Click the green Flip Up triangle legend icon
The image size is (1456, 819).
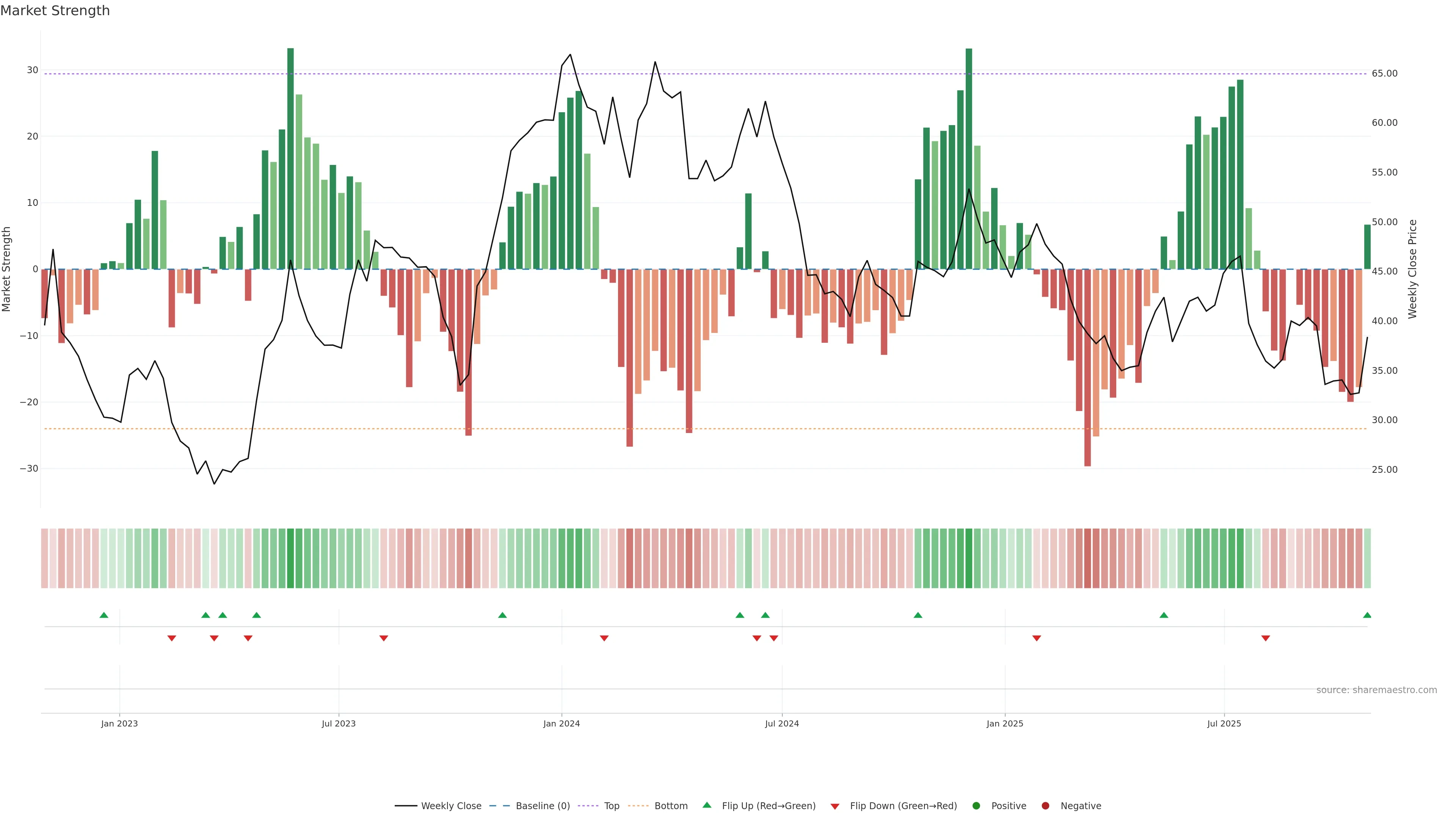tap(706, 805)
